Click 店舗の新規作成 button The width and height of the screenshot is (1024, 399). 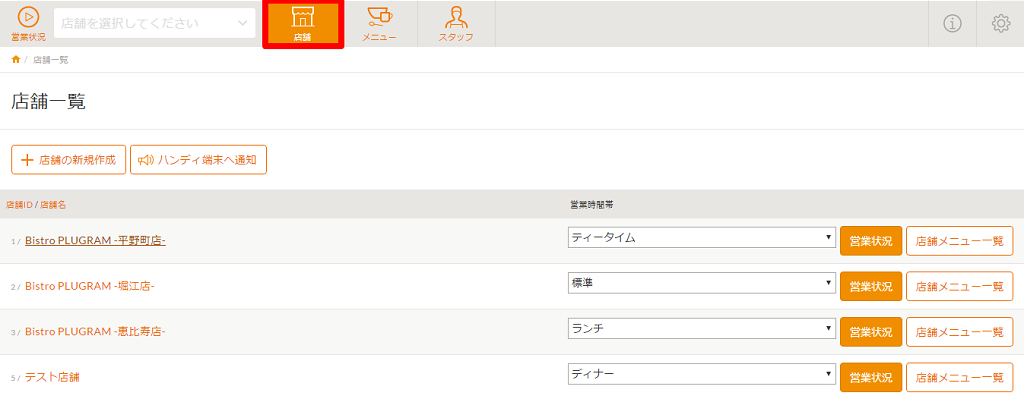coord(68,159)
